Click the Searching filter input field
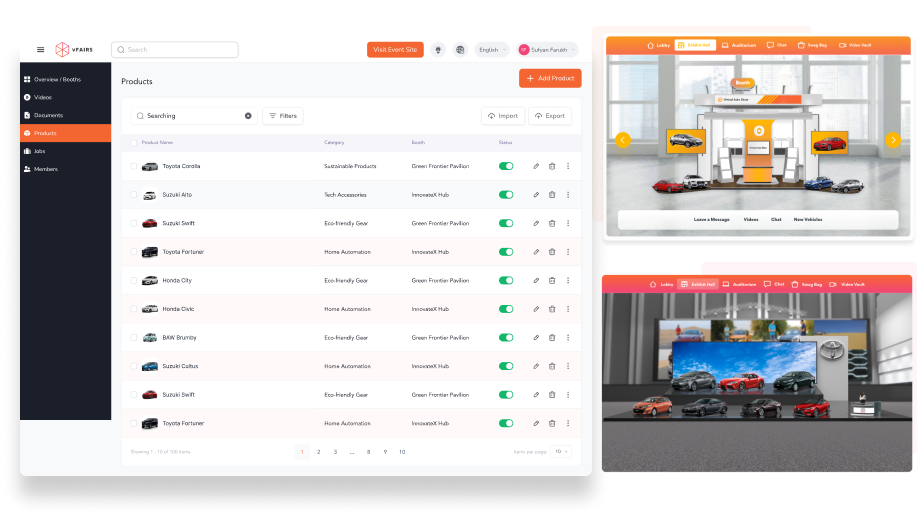 (x=194, y=116)
